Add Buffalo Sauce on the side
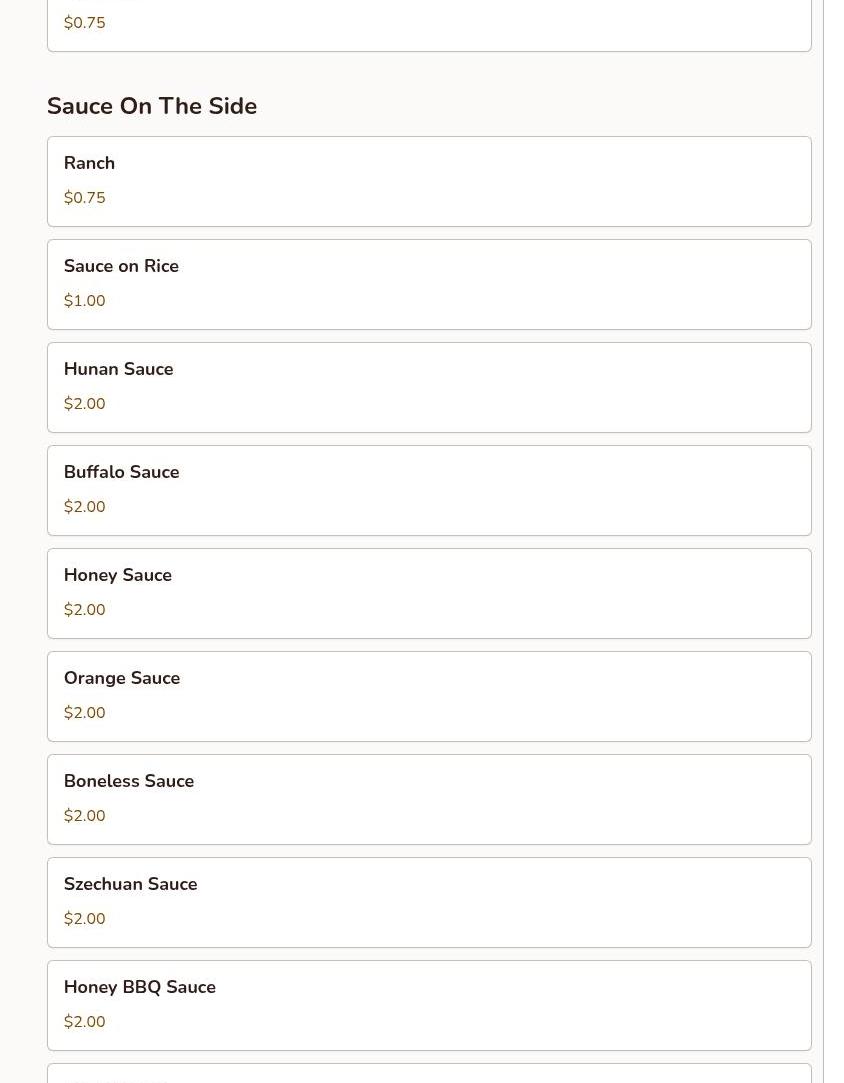 click(x=428, y=490)
